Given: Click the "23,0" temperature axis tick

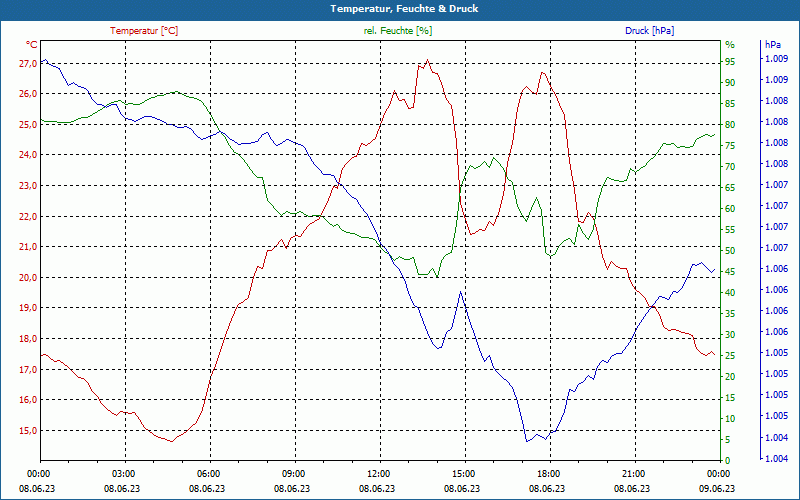Looking at the screenshot, I should 29,186.
